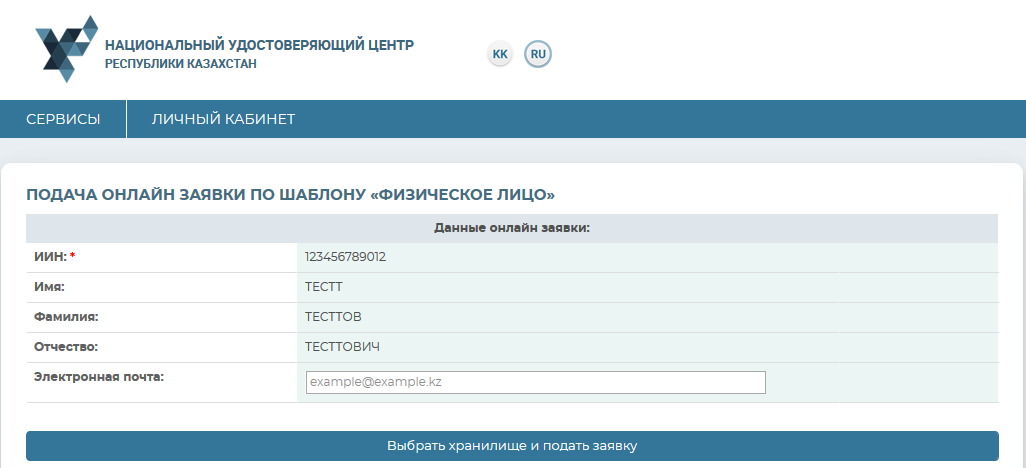Screen dimensions: 1026x468
Task: Click the ИИН value 123456789012
Action: point(345,257)
